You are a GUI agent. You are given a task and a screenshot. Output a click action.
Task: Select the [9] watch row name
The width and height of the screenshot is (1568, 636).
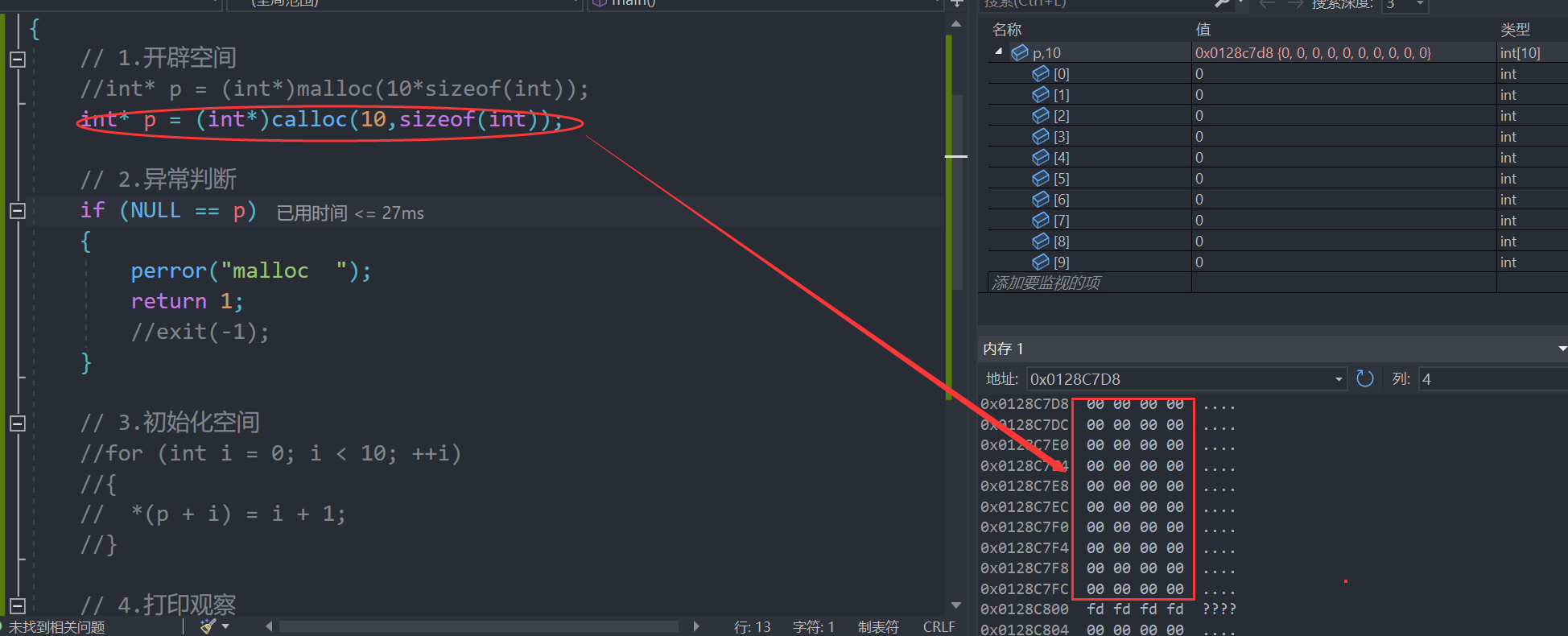(x=1062, y=262)
